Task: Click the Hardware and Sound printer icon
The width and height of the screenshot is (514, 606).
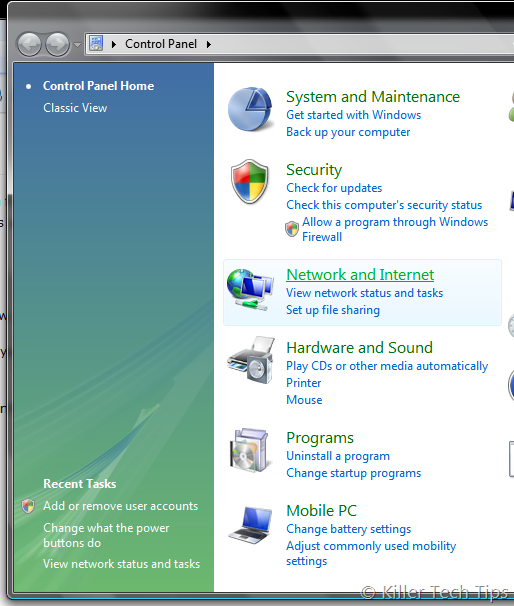Action: (x=251, y=360)
